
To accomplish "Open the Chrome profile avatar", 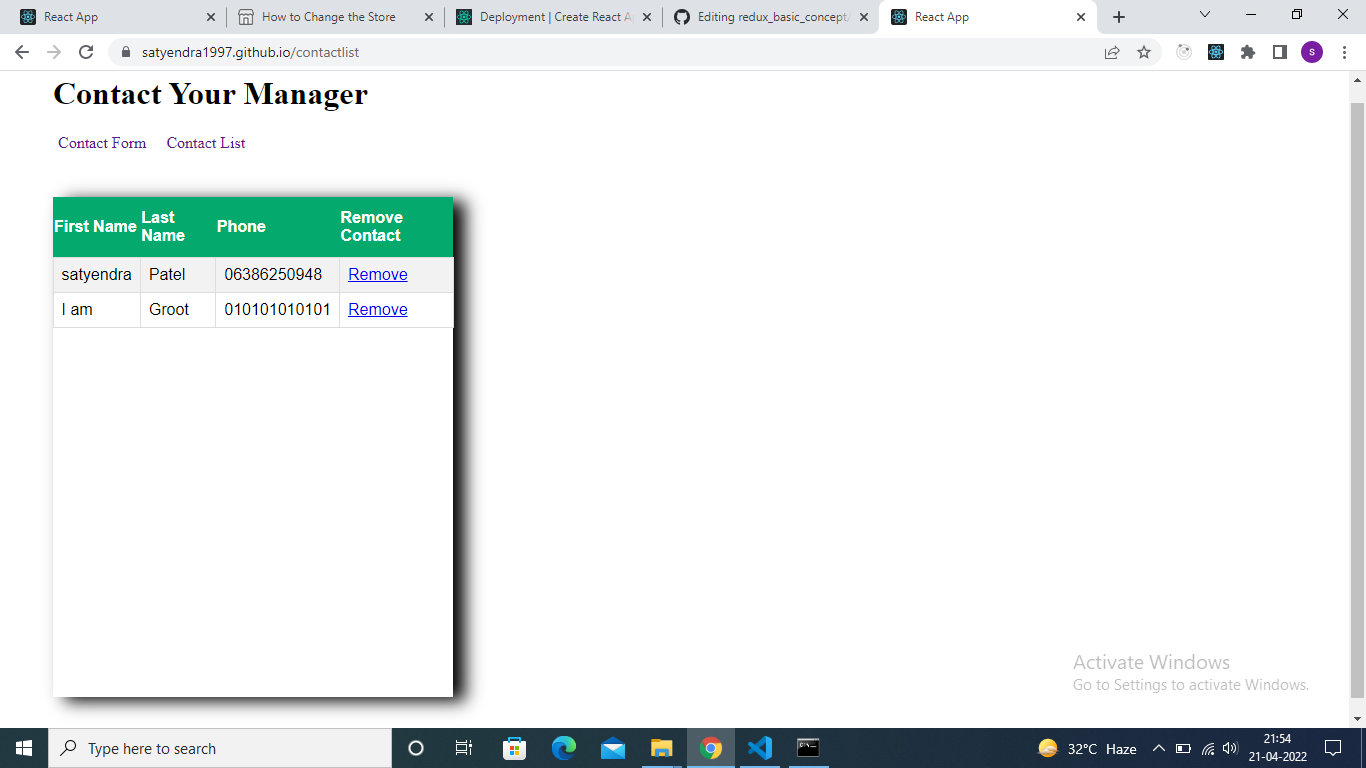I will (1311, 51).
